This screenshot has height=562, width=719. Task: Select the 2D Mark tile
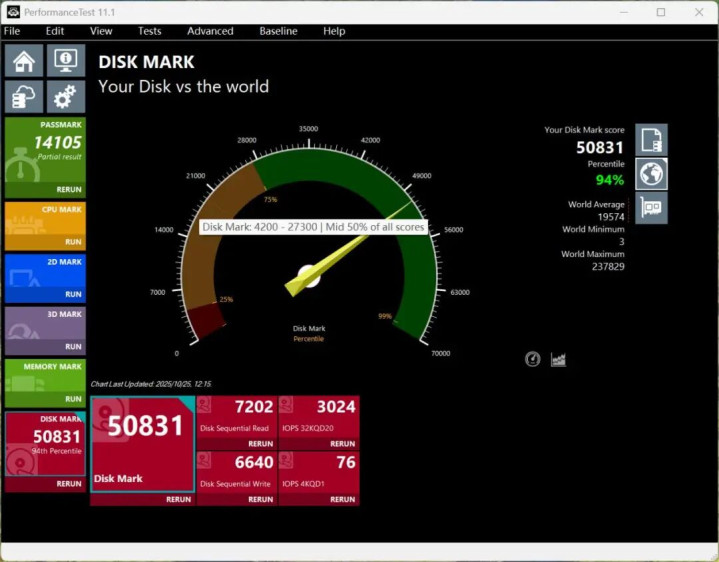(45, 271)
